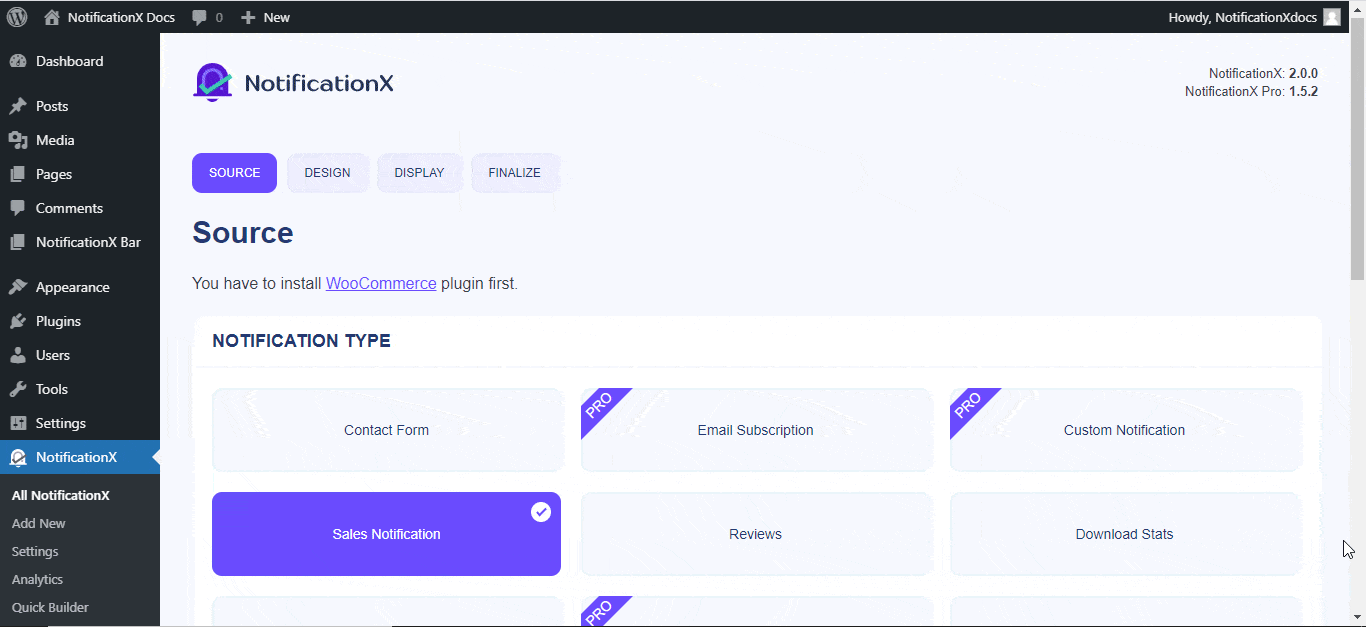Select the Email Subscription notification type
This screenshot has width=1366, height=627.
click(756, 430)
